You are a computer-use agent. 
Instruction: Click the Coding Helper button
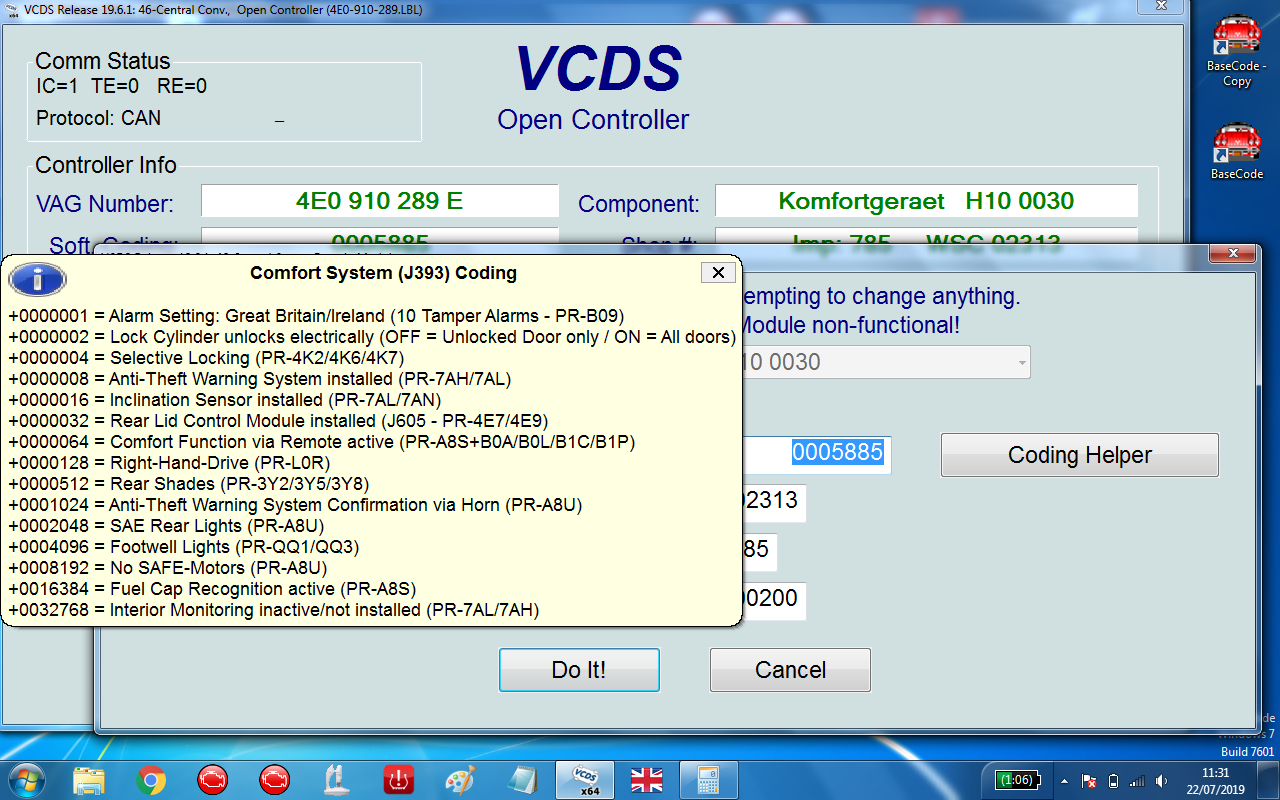[x=1079, y=455]
